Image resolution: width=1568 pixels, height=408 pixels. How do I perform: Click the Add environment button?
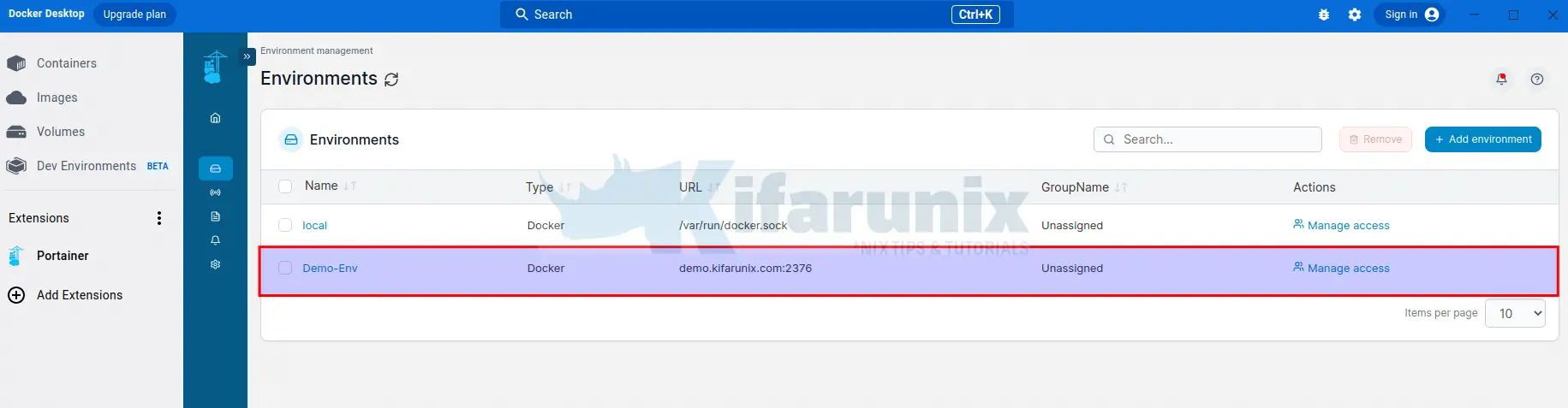point(1482,139)
